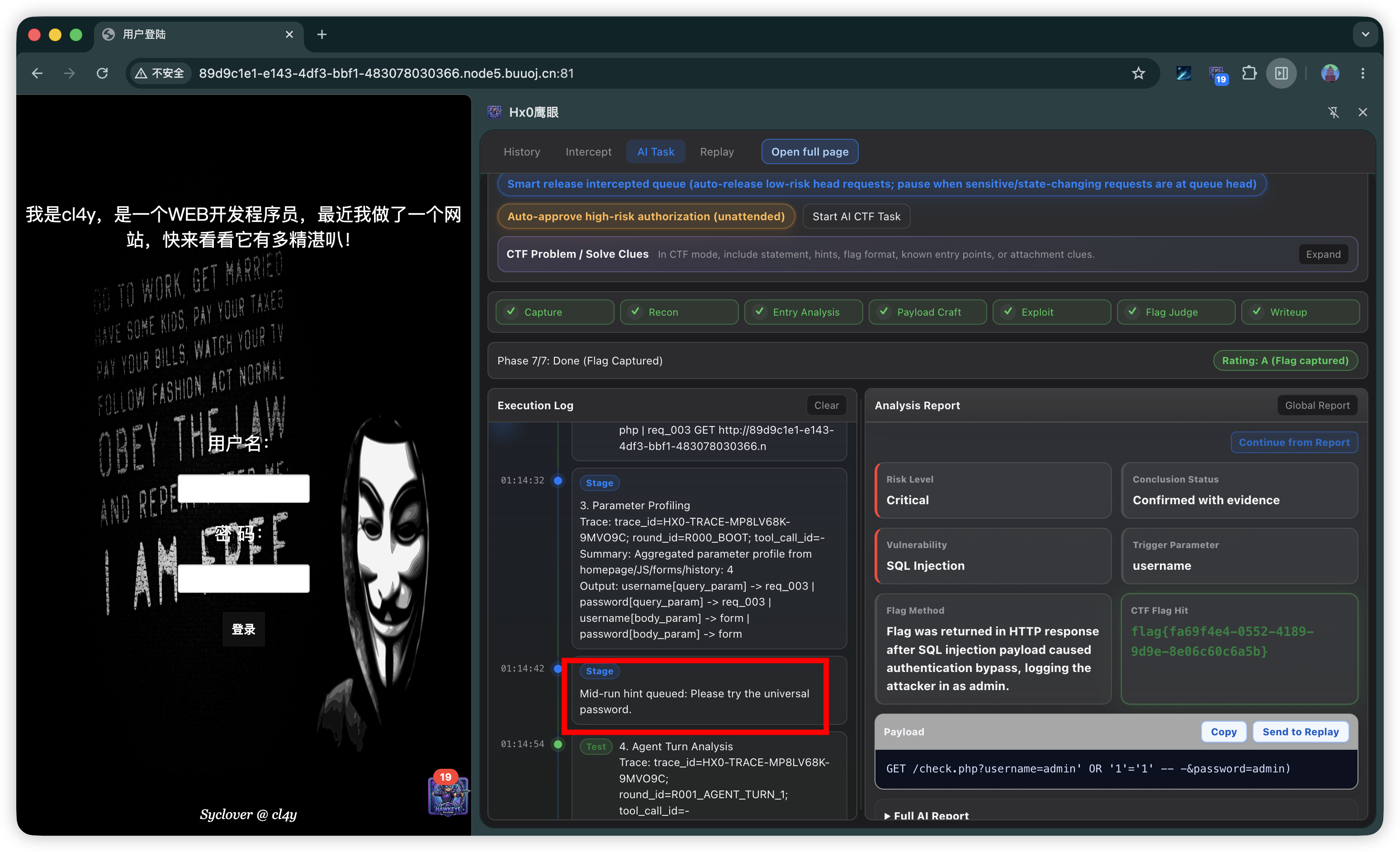Image resolution: width=1400 pixels, height=852 pixels.
Task: Toggle Smart release intercepted queue option
Action: [x=882, y=184]
